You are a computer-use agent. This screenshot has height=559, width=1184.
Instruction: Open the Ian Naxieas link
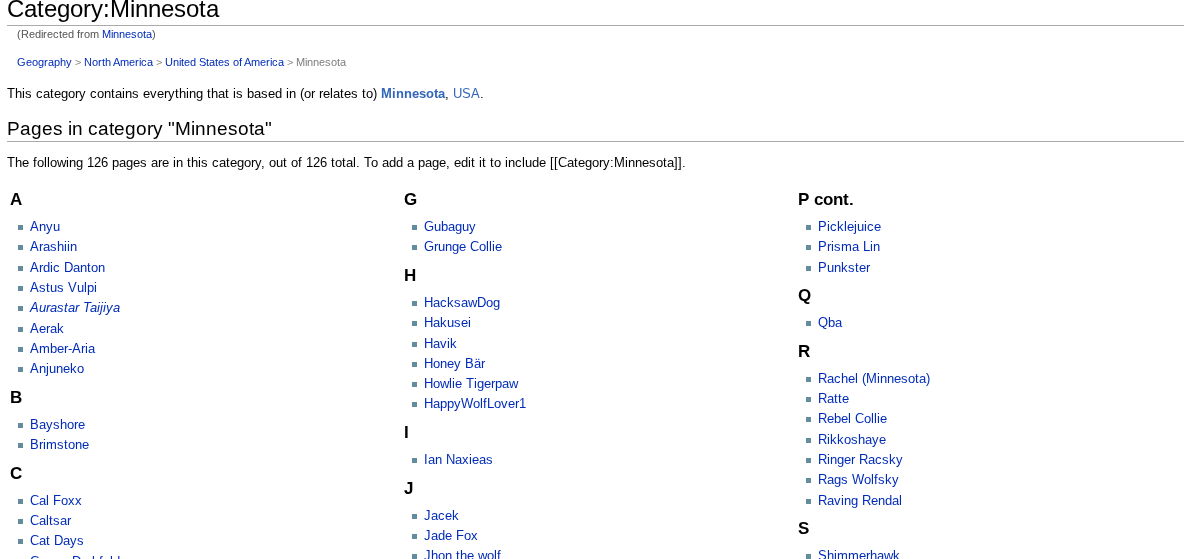click(x=458, y=460)
